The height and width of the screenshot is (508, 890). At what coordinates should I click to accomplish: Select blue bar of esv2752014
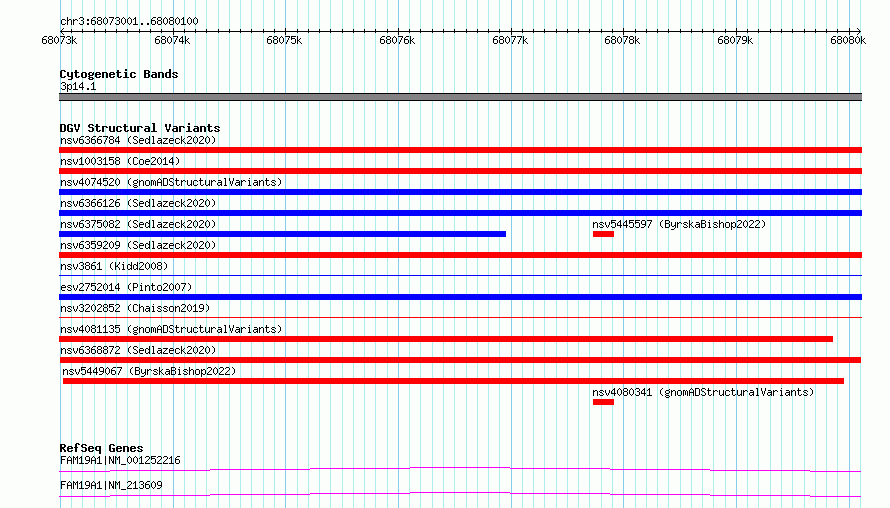460,297
